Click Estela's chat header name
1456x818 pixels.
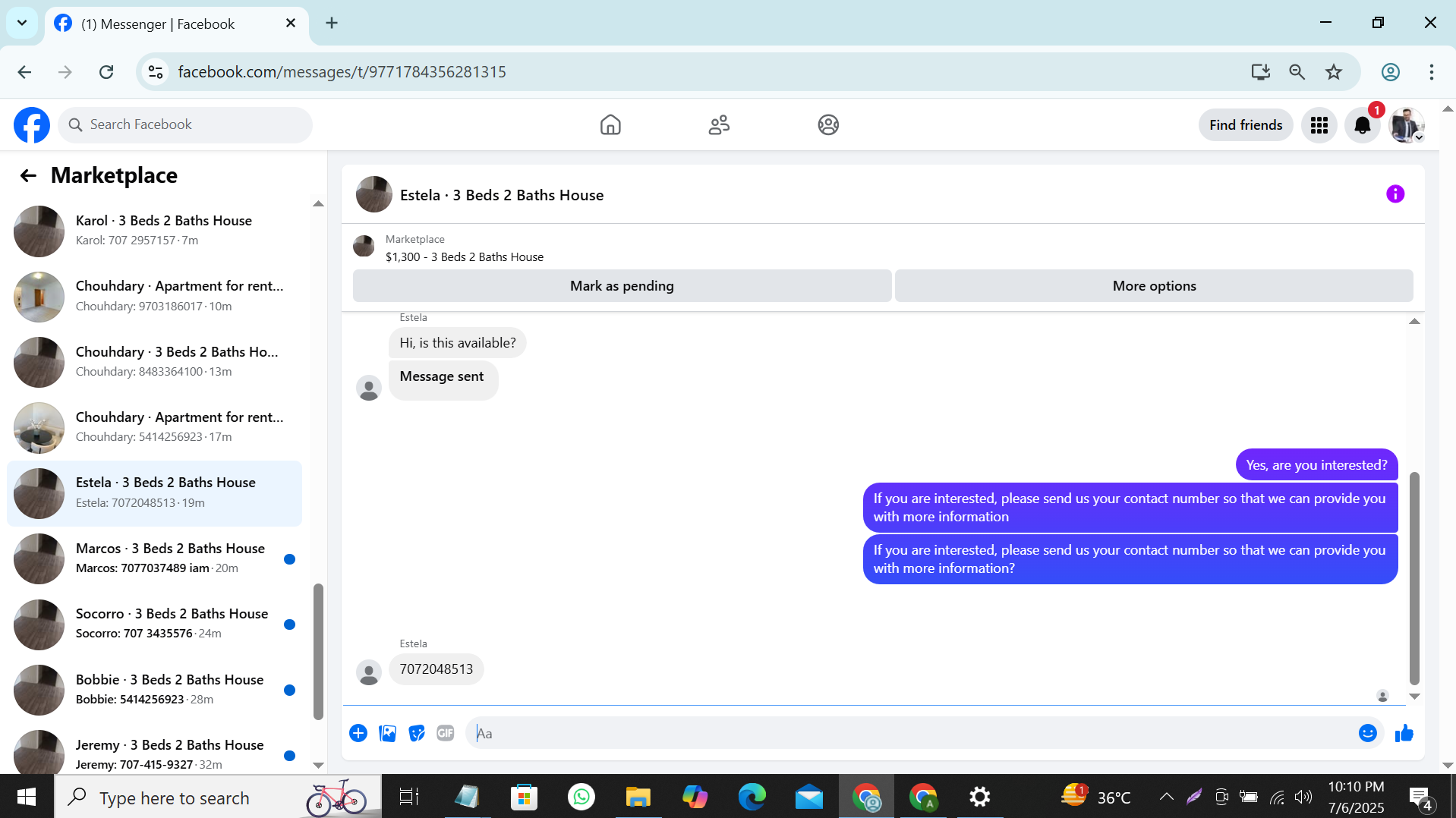click(x=502, y=195)
